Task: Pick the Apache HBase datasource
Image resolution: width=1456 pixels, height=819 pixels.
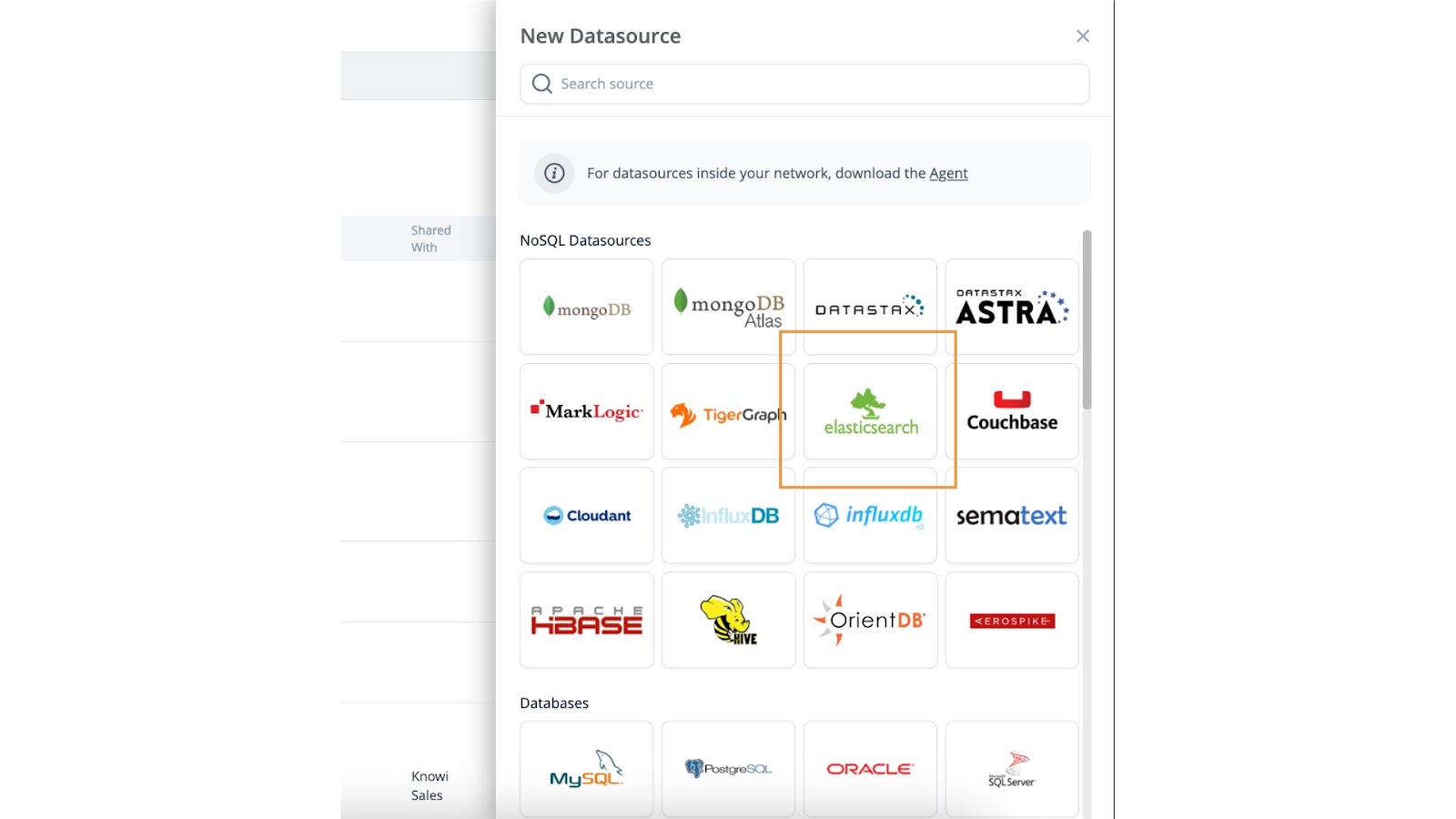Action: point(586,620)
